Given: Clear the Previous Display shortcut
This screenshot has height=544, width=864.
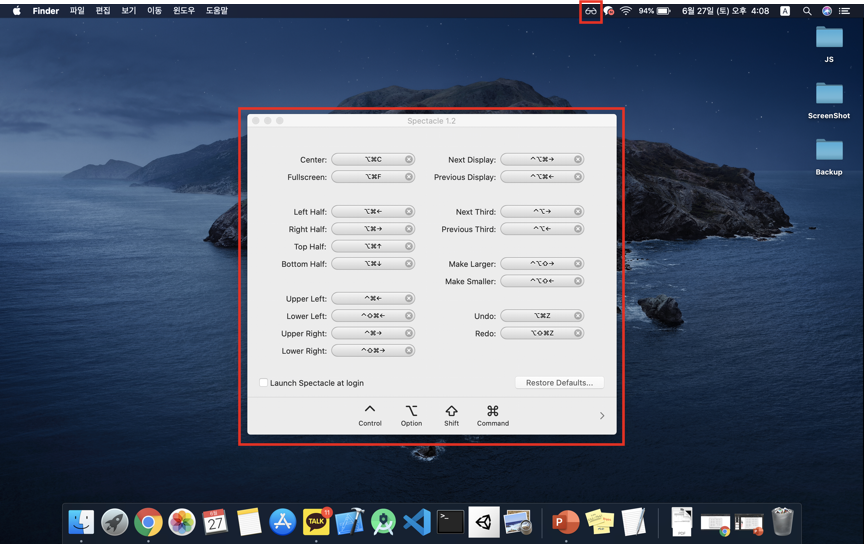Looking at the screenshot, I should pos(577,177).
